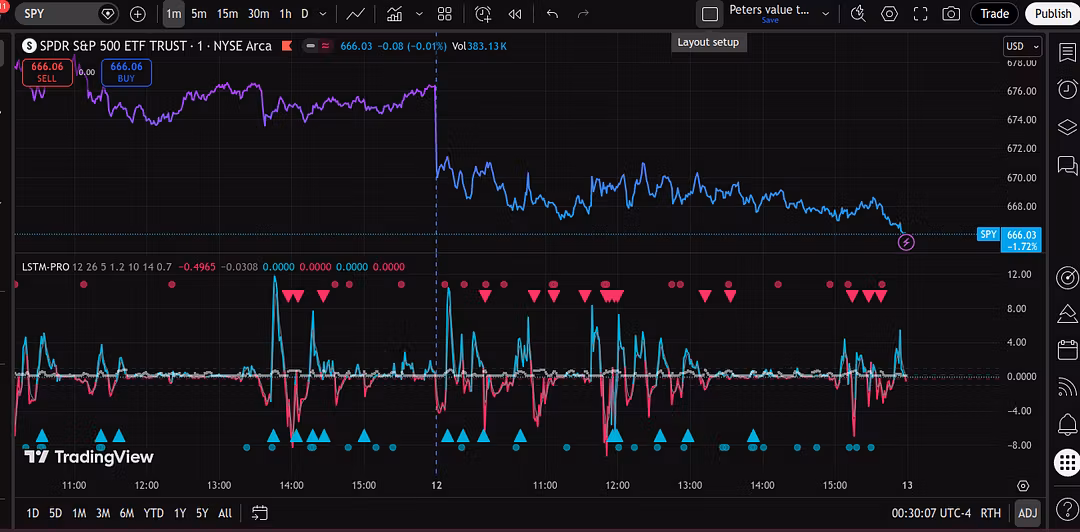
Task: Select the 5D date range
Action: pyautogui.click(x=56, y=513)
